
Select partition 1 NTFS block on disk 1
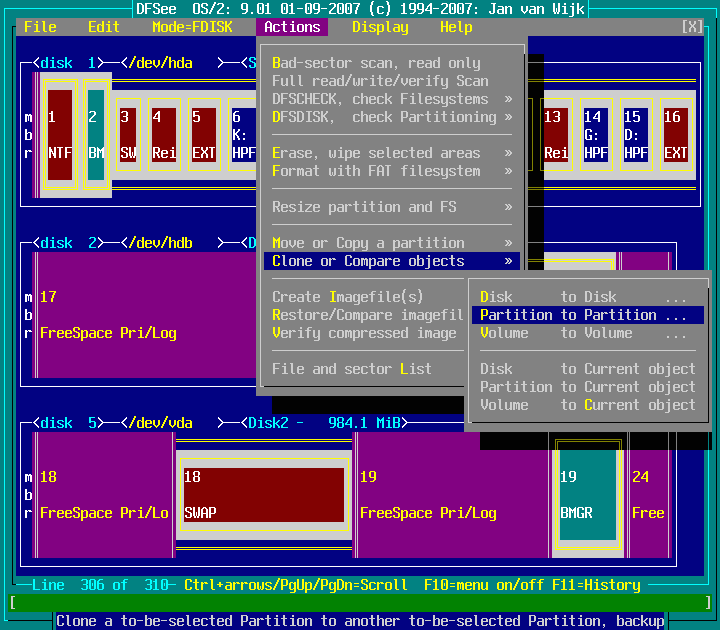pos(60,135)
